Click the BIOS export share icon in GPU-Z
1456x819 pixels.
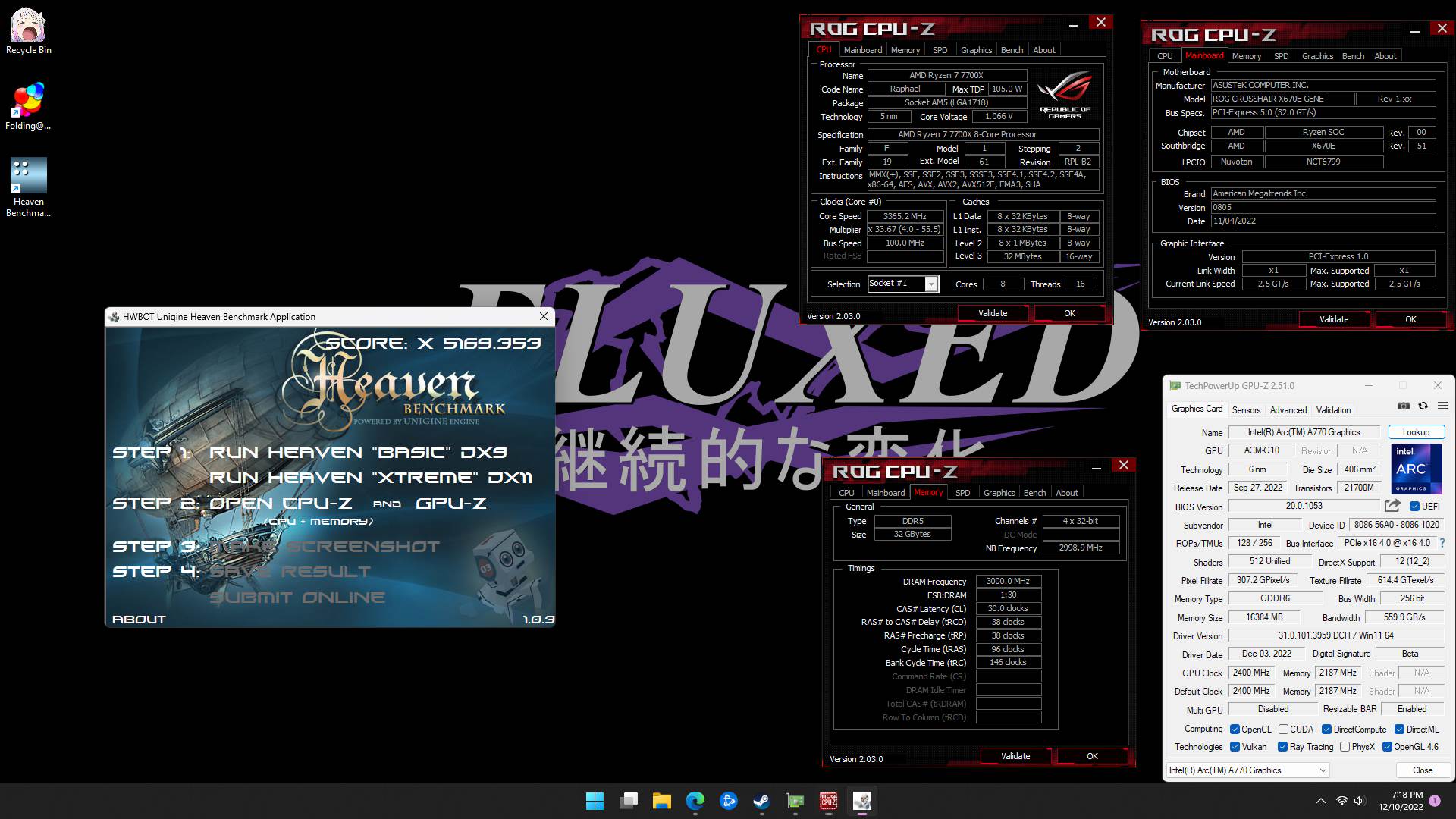(1392, 506)
